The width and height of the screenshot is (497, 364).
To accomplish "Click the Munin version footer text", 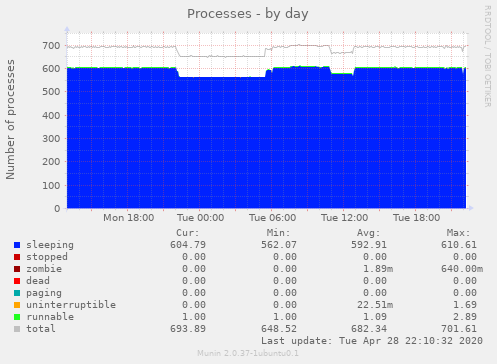I will click(248, 353).
